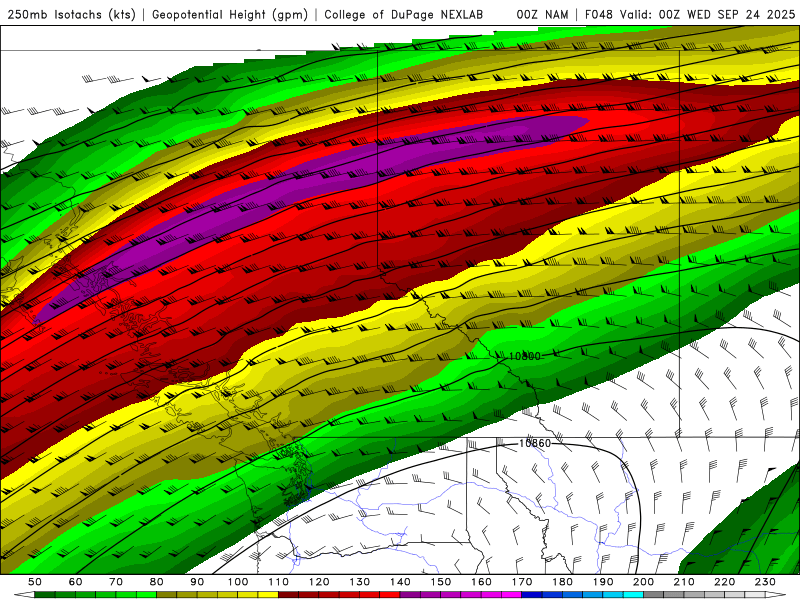Image resolution: width=800 pixels, height=600 pixels.
Task: Click 'Valid: 00Z WED SEP 24 2025' text
Action: coord(707,15)
